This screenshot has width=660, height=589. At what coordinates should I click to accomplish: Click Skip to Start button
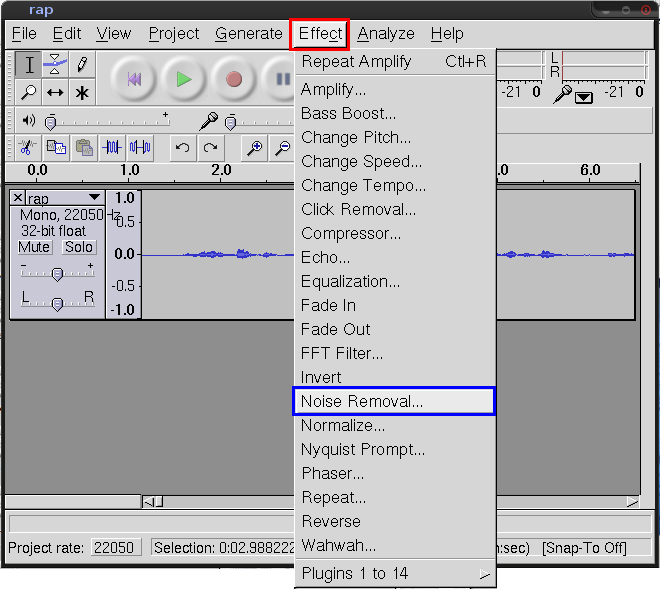point(134,79)
